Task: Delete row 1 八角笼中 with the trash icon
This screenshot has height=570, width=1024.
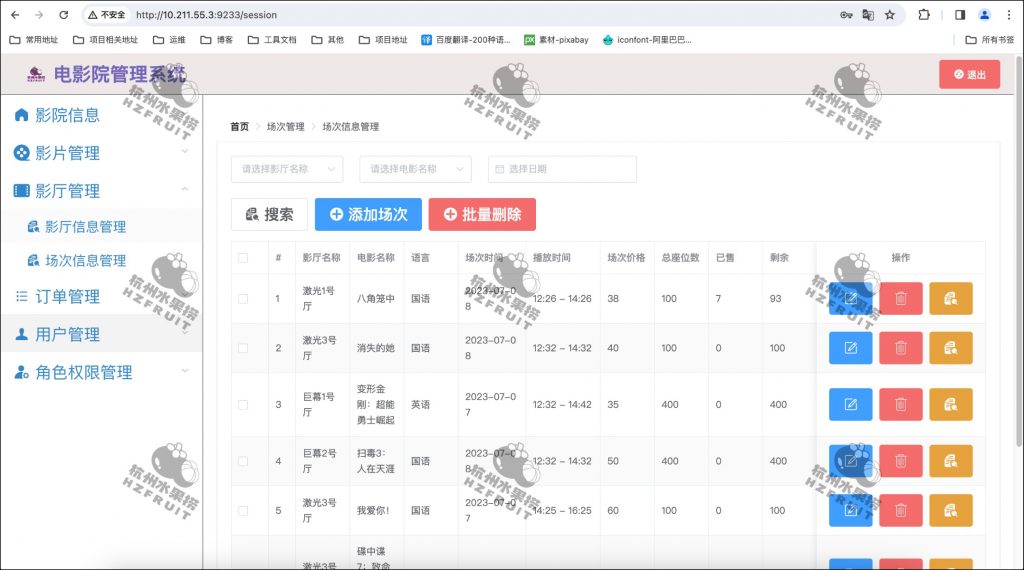Action: click(x=901, y=298)
